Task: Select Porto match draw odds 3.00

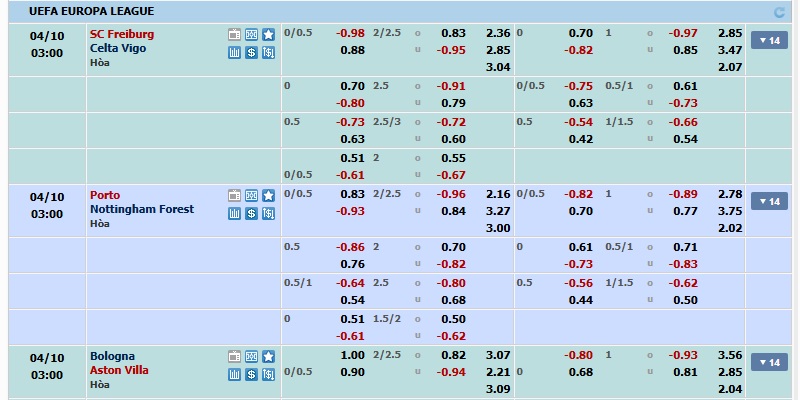Action: [498, 228]
